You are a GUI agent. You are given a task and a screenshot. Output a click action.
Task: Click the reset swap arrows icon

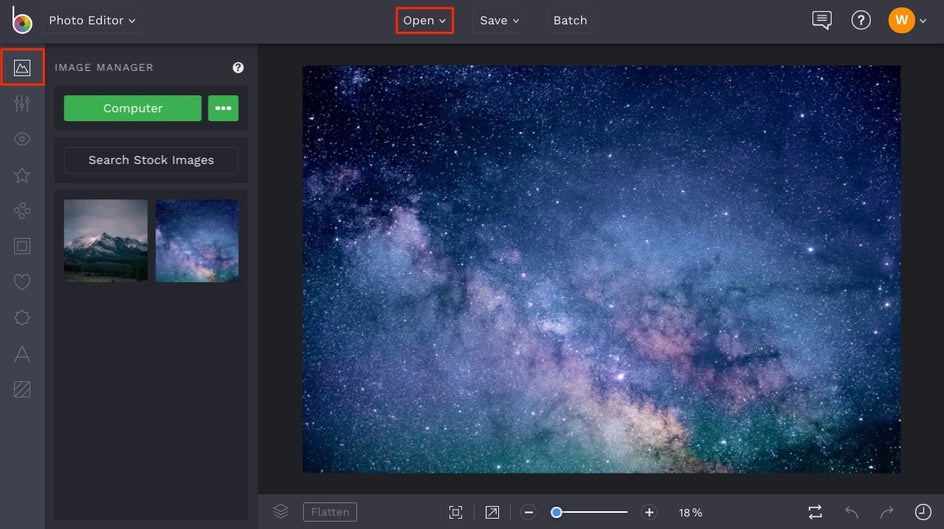815,512
